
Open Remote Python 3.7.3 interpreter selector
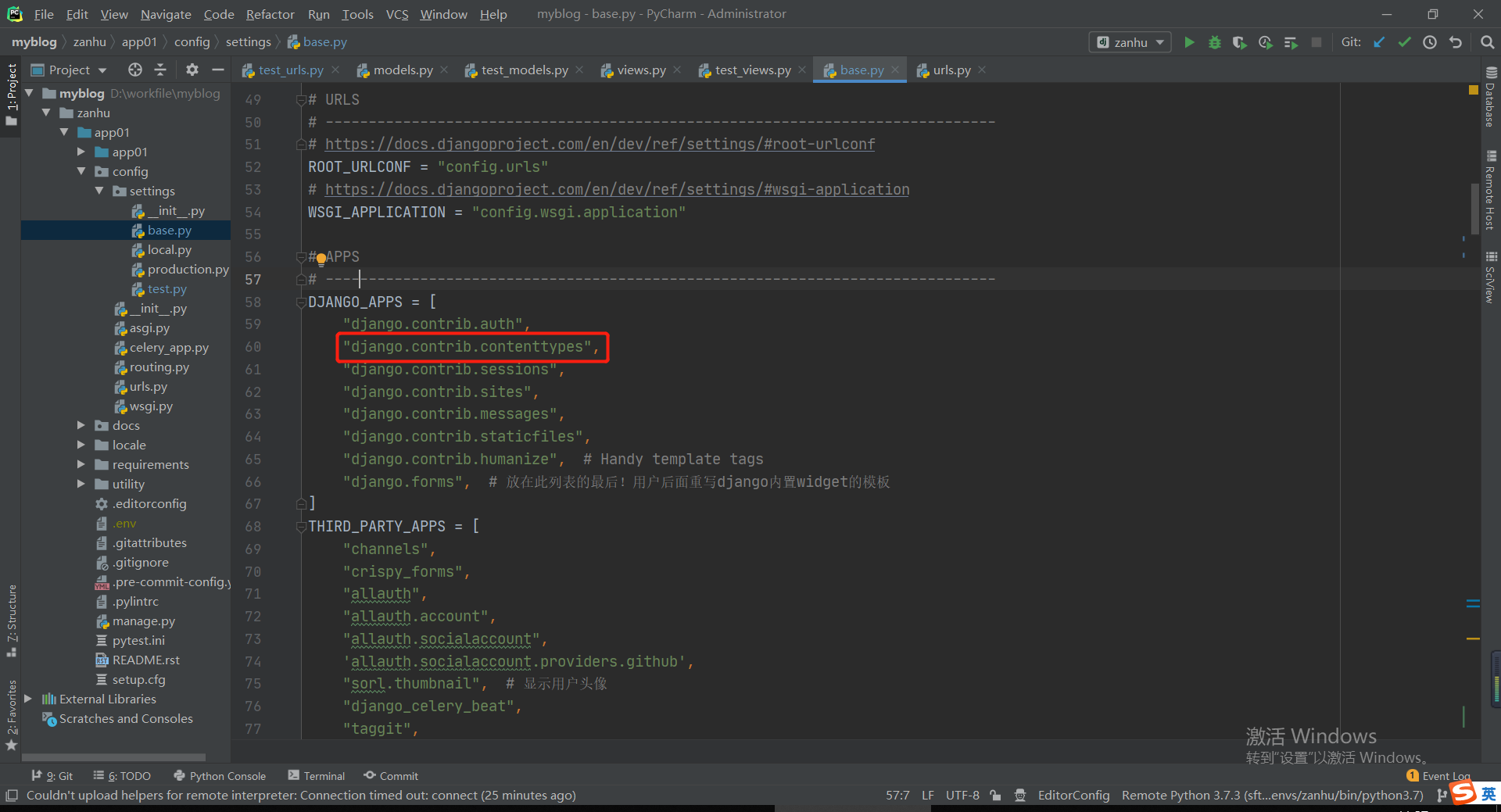tap(1272, 796)
